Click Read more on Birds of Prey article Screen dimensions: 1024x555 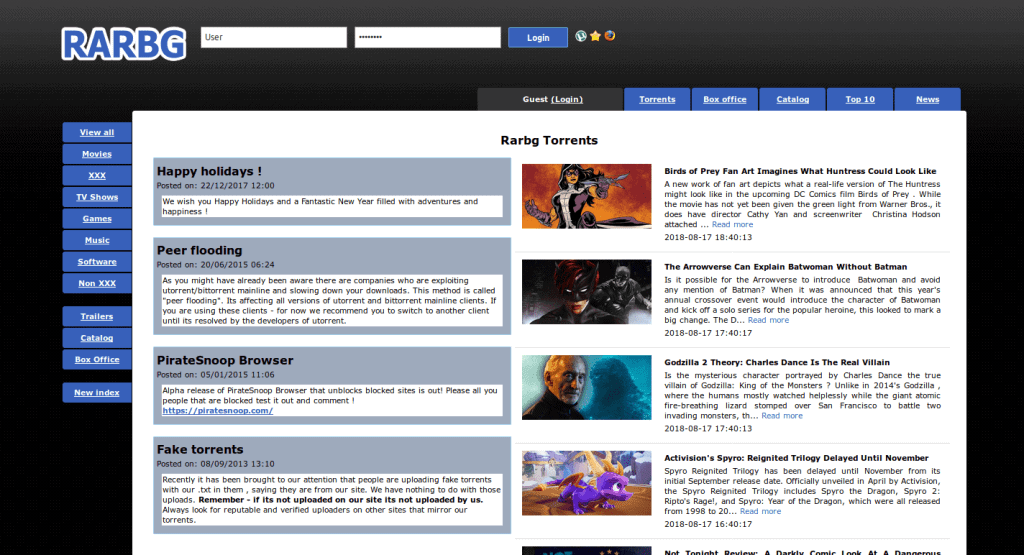(x=732, y=224)
